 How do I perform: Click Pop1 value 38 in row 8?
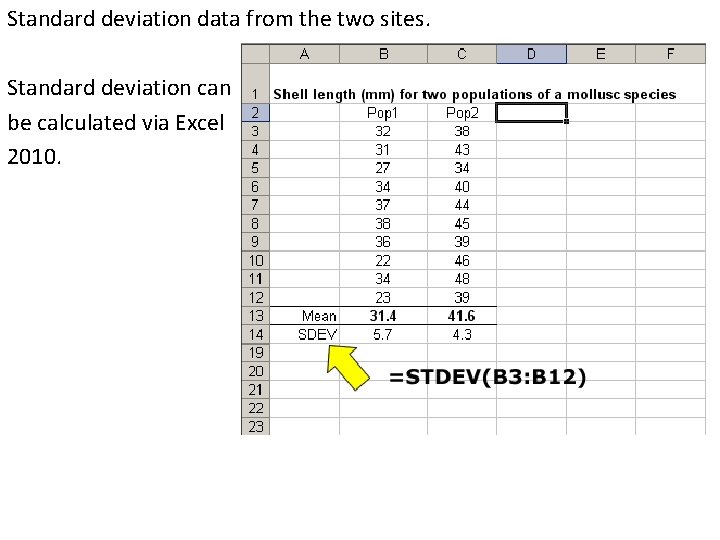[x=383, y=224]
